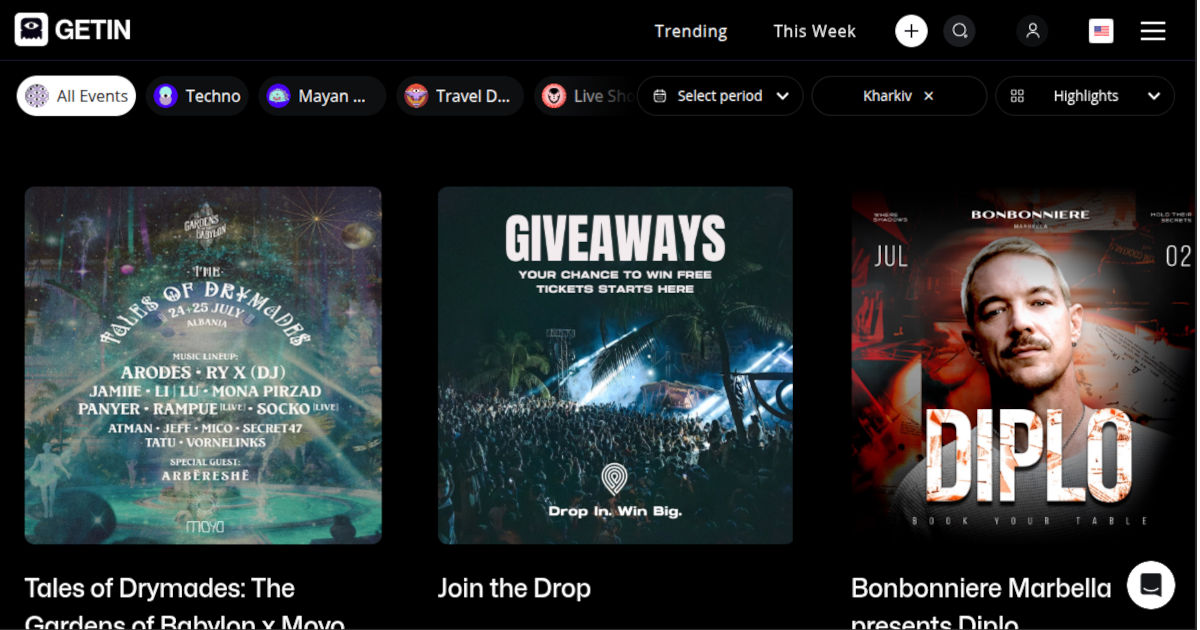1200x630 pixels.
Task: Click the grid icon beside Highlights
Action: 1017,96
